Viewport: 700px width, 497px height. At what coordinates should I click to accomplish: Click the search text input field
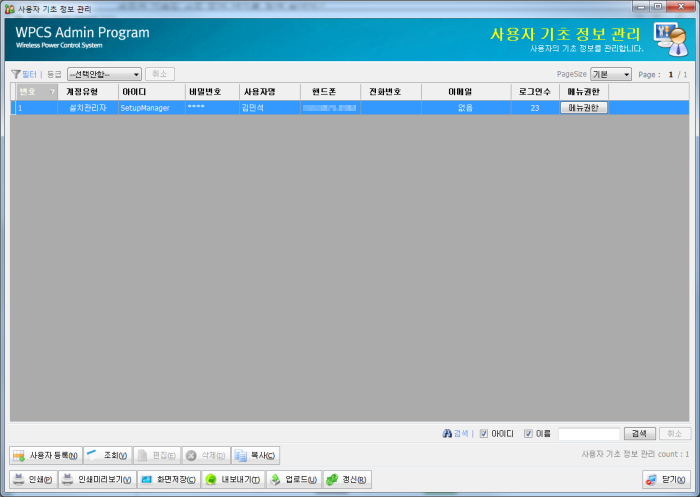click(589, 434)
